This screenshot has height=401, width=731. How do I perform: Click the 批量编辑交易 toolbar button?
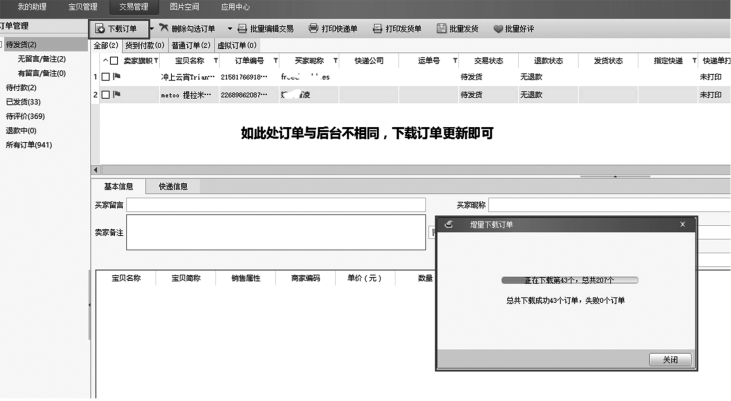point(266,29)
